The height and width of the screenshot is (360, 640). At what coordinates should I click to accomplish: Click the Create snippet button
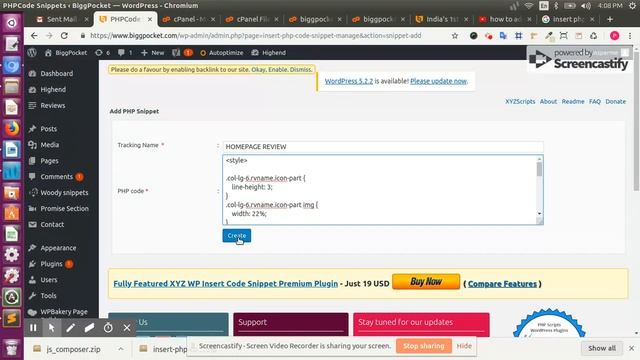pyautogui.click(x=237, y=236)
